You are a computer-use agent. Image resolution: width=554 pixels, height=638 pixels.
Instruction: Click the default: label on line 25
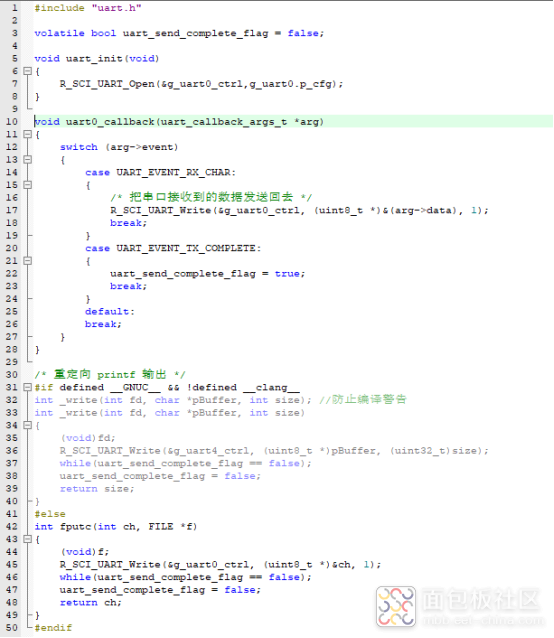click(109, 312)
